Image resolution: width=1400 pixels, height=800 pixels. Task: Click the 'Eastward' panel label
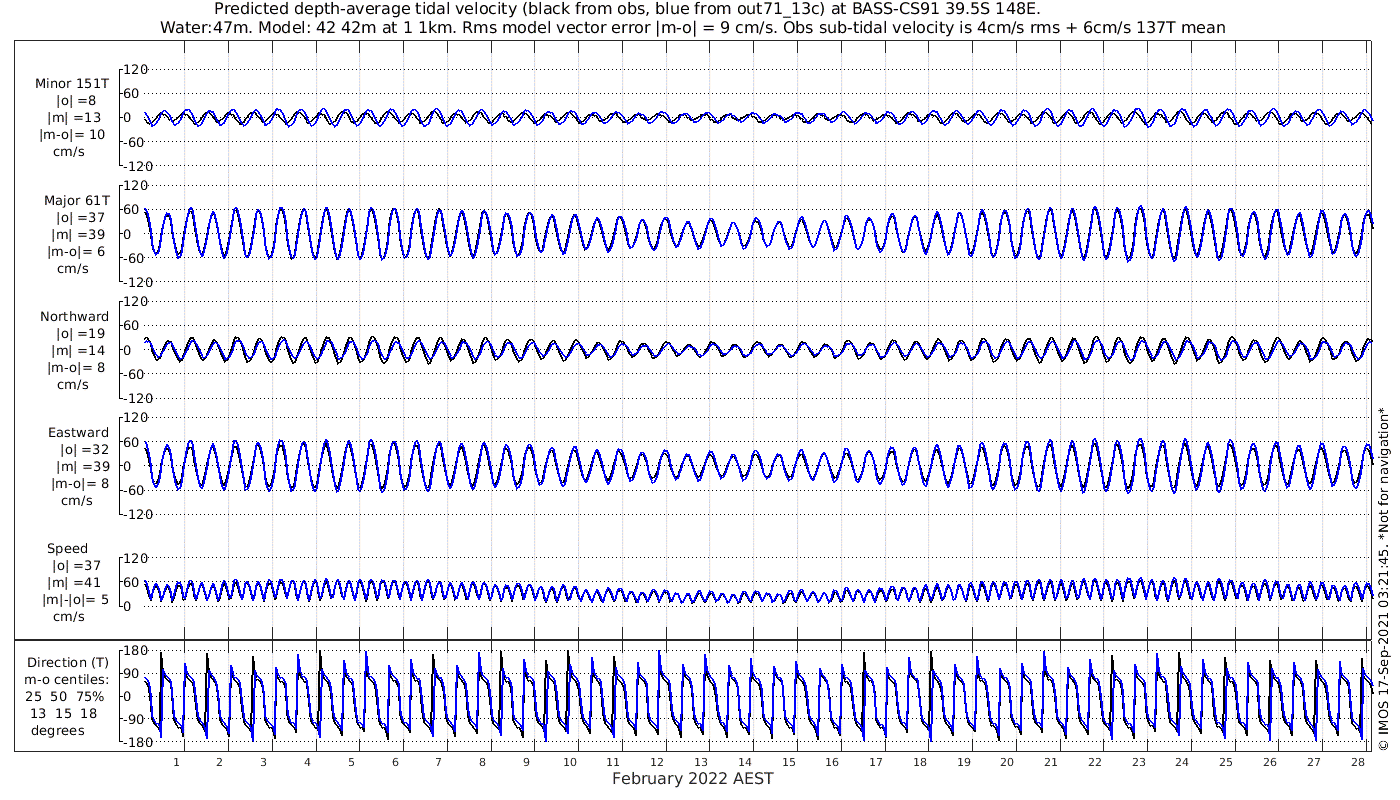tap(79, 433)
